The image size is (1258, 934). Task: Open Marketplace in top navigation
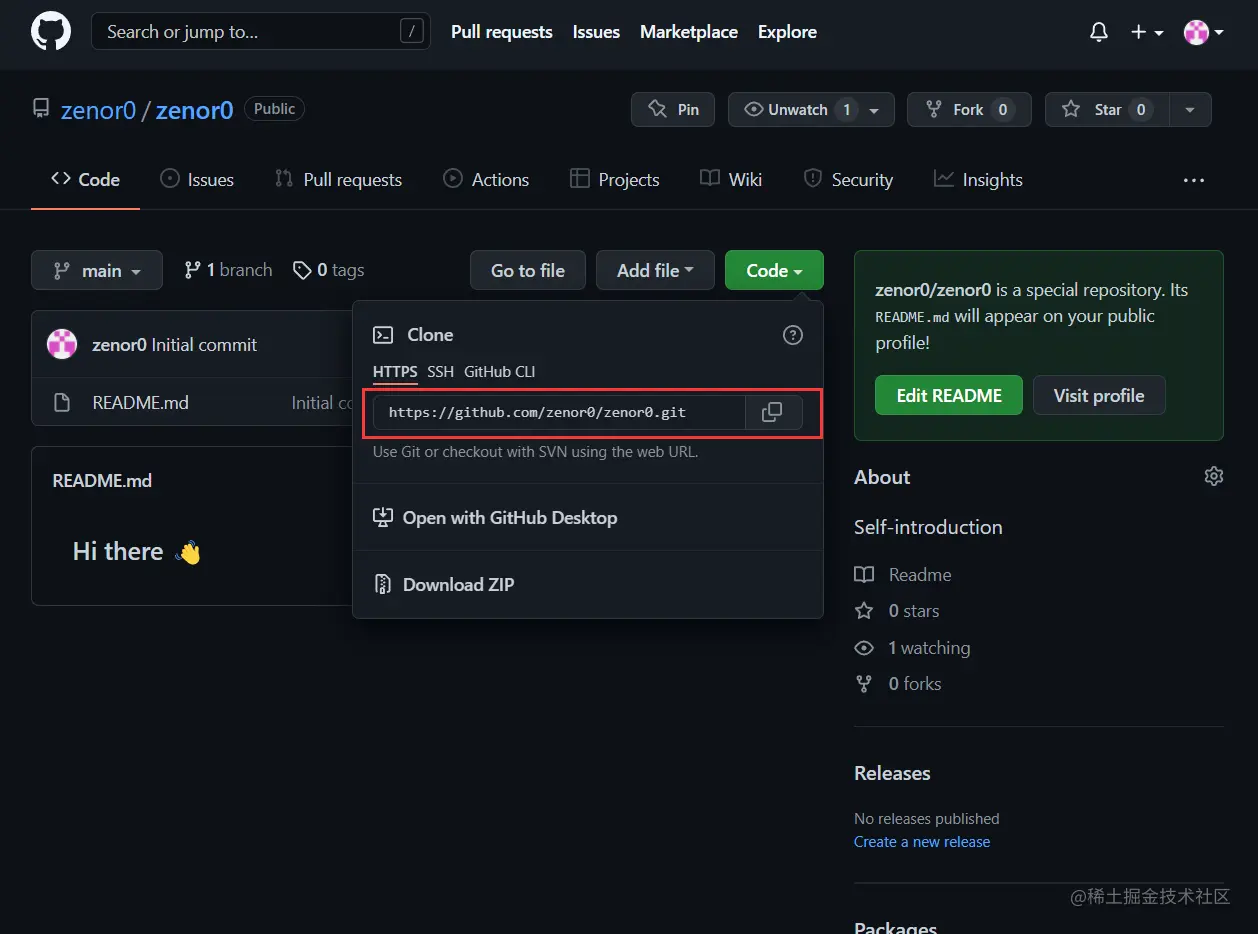pos(689,32)
